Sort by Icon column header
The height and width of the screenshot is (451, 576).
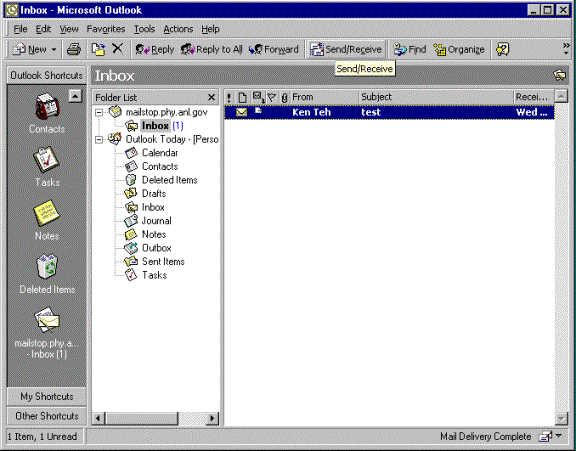(x=242, y=97)
